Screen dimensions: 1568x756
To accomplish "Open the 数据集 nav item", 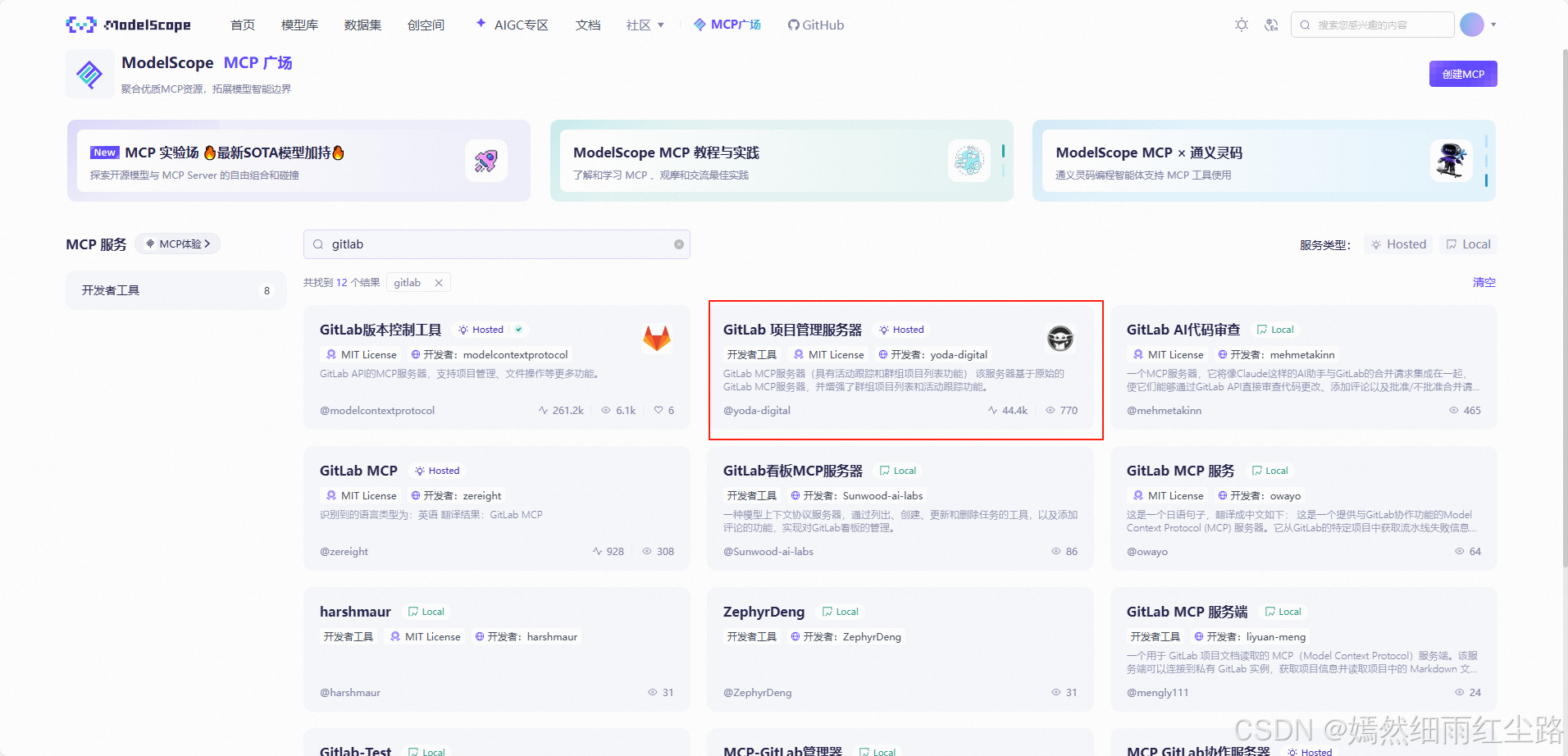I will pos(362,25).
